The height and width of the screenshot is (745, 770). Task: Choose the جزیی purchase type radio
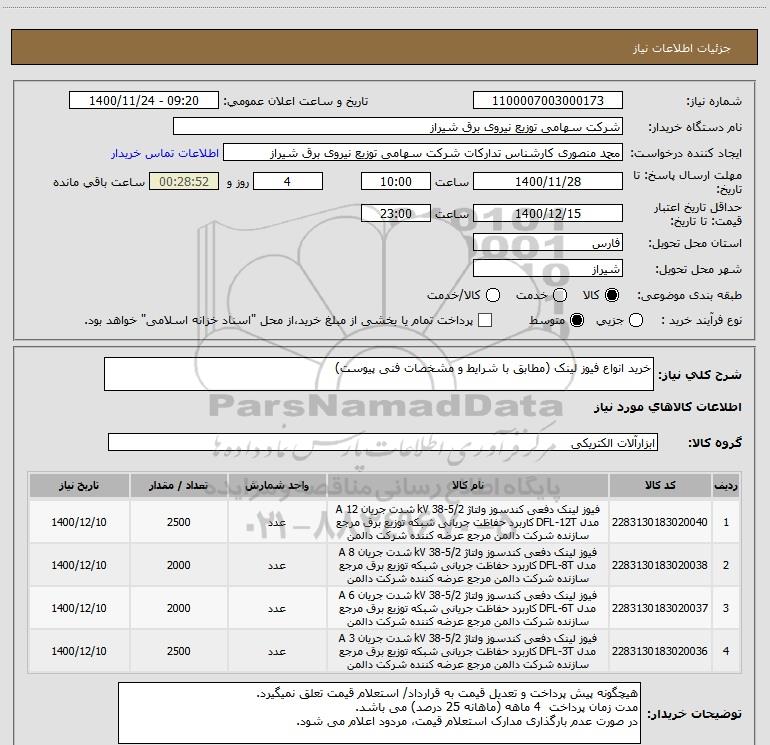click(x=636, y=320)
